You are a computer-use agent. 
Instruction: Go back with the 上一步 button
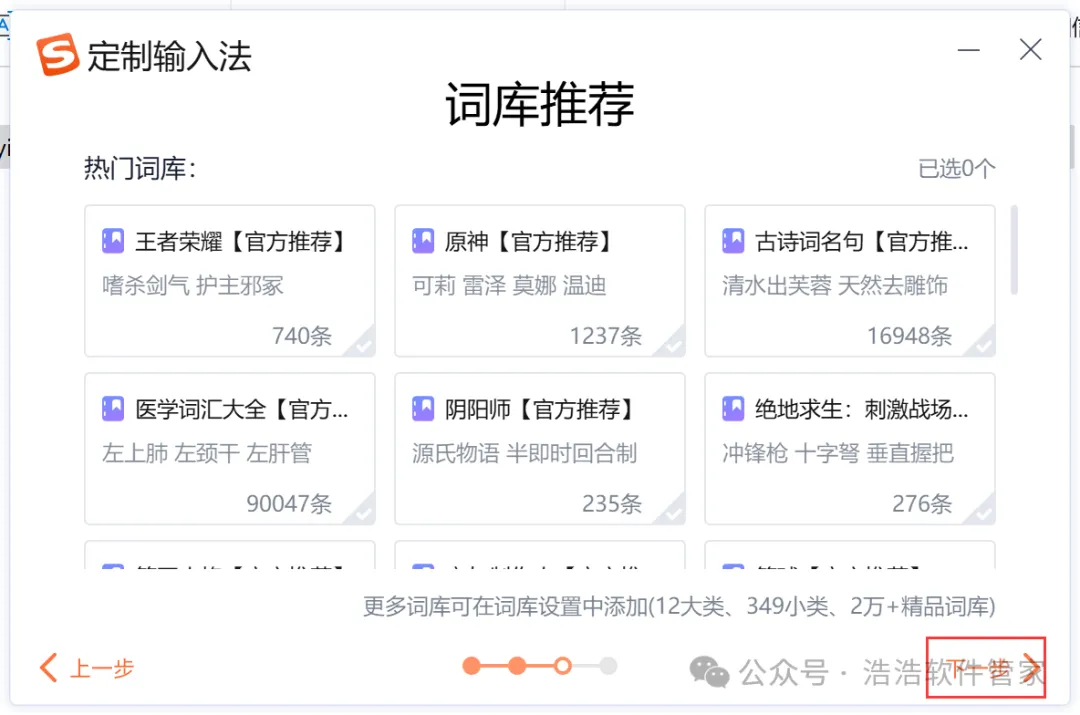(x=87, y=667)
